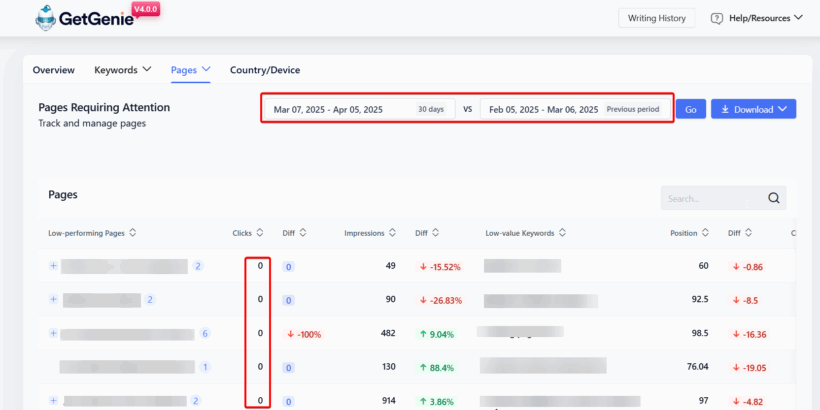
Task: Sort by Clicks column sort icon
Action: [x=260, y=233]
